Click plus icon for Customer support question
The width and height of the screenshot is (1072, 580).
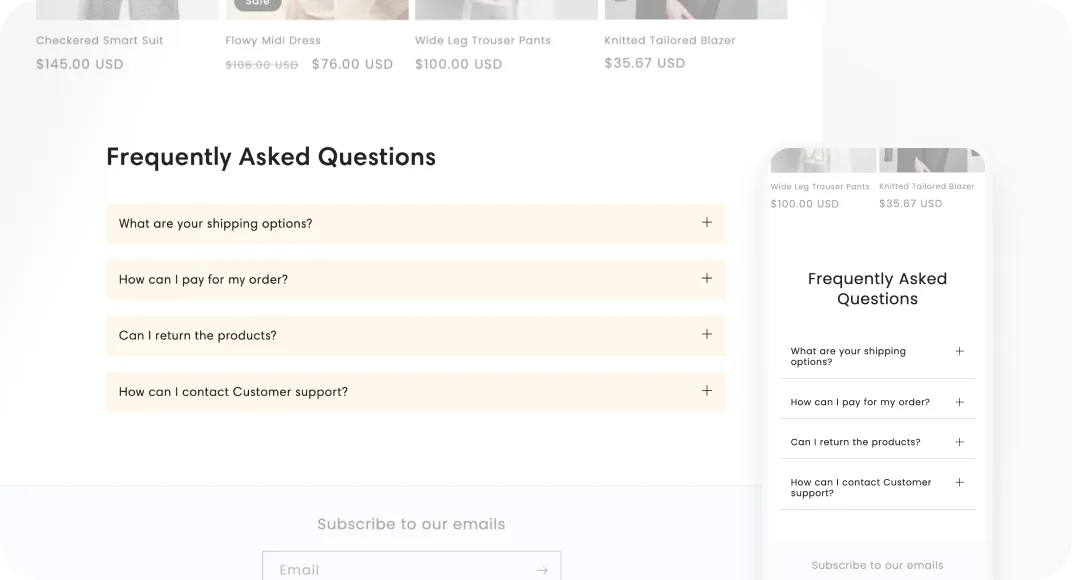point(706,391)
